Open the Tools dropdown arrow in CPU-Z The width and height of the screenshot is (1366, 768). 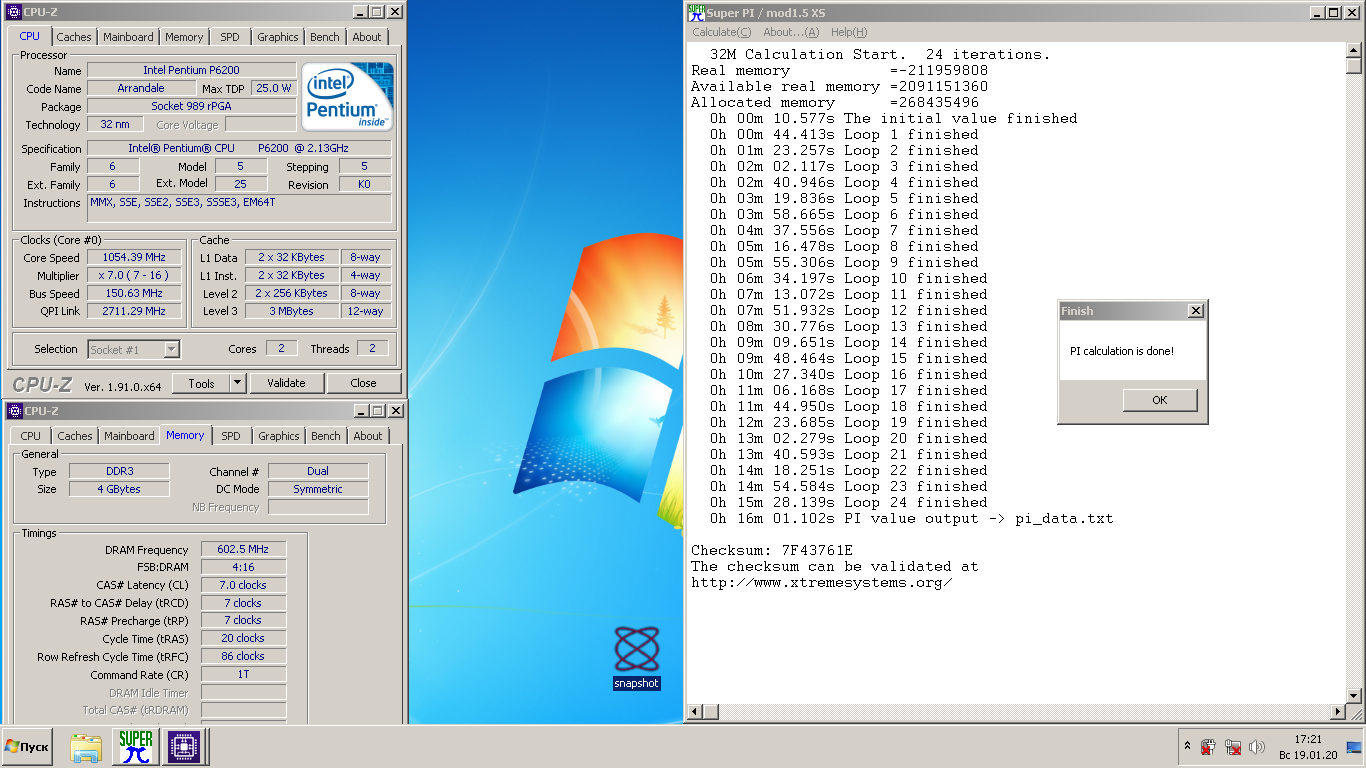tap(237, 383)
